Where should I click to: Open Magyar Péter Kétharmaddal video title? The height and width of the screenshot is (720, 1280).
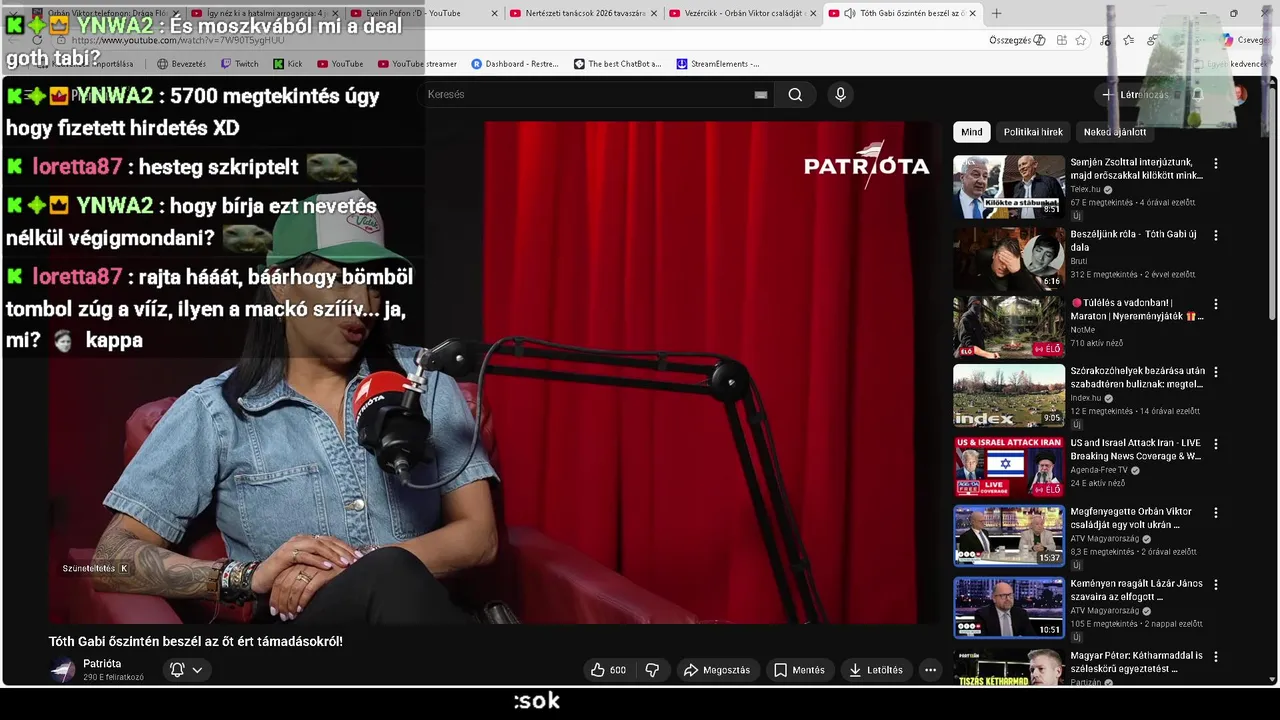coord(1136,662)
